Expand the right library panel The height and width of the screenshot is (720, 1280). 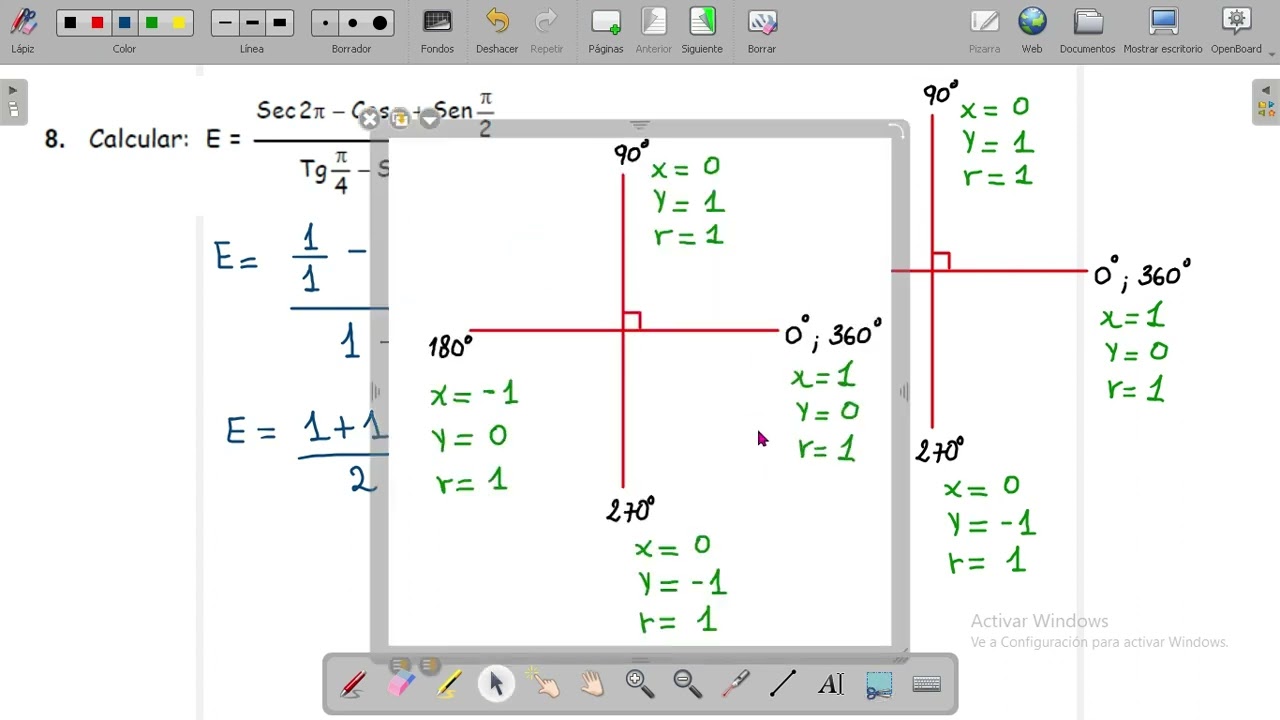point(1266,102)
